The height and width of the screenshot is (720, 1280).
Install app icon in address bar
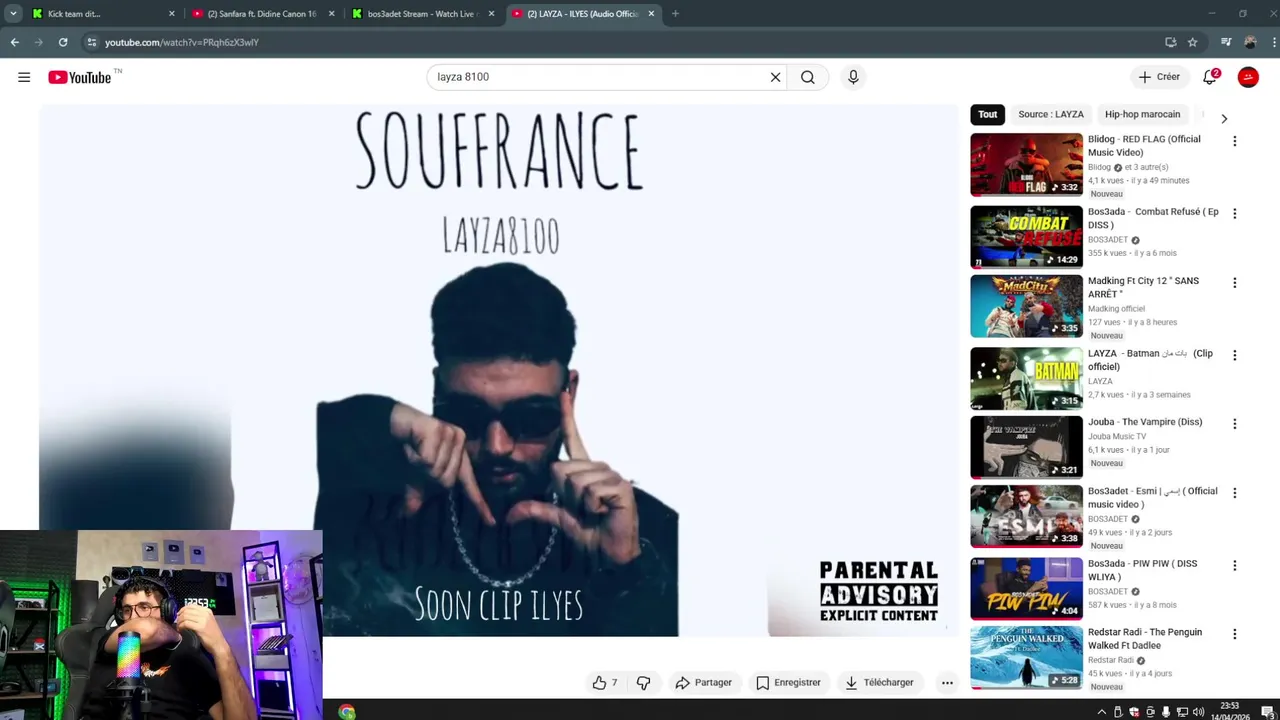[1171, 42]
